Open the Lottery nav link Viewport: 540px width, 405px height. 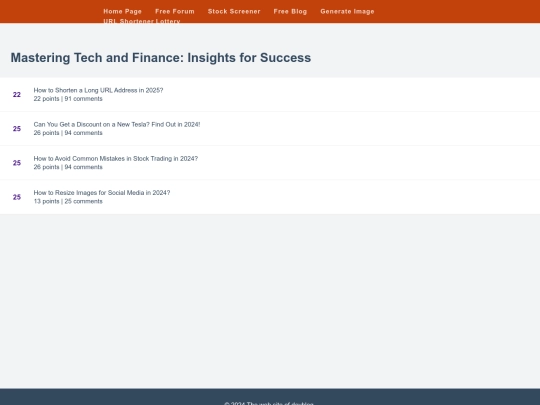[168, 21]
